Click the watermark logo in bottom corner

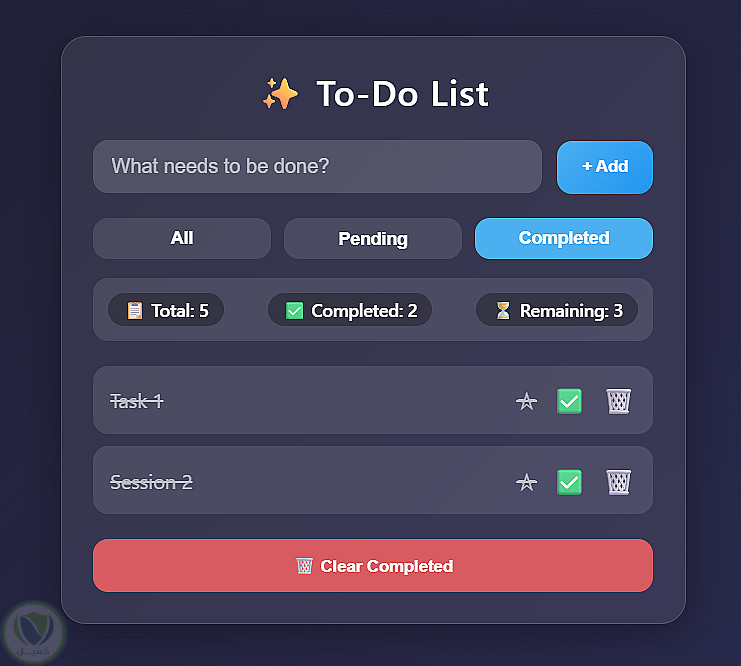[x=34, y=631]
